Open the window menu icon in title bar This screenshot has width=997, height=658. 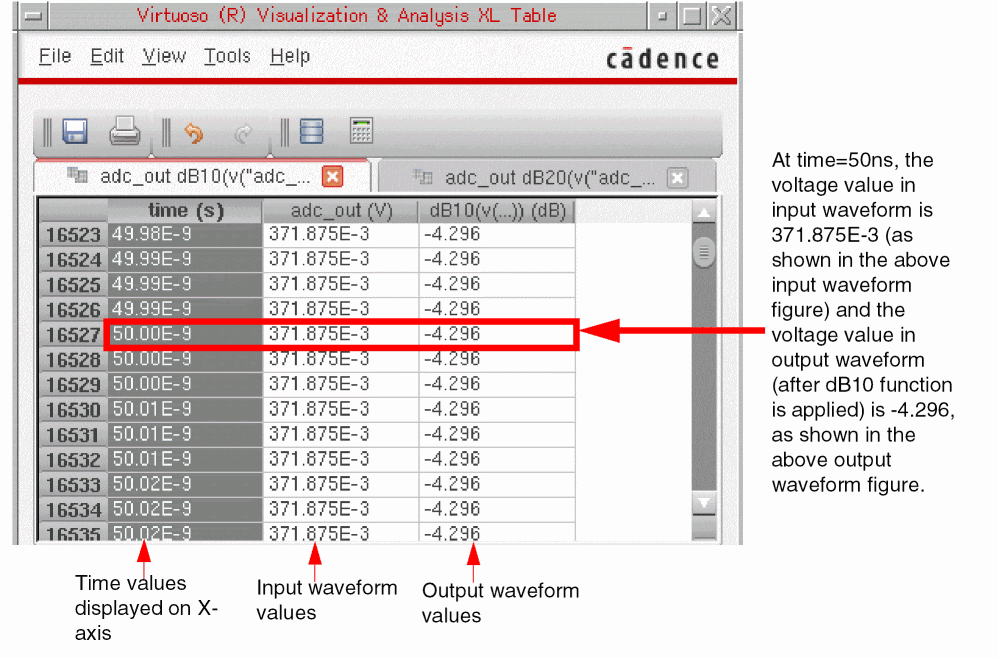[33, 16]
